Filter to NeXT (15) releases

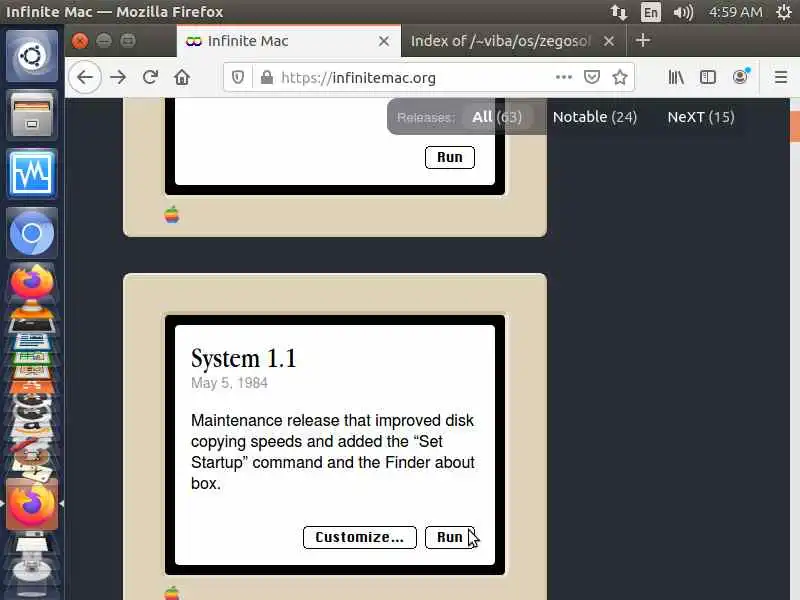(x=701, y=117)
